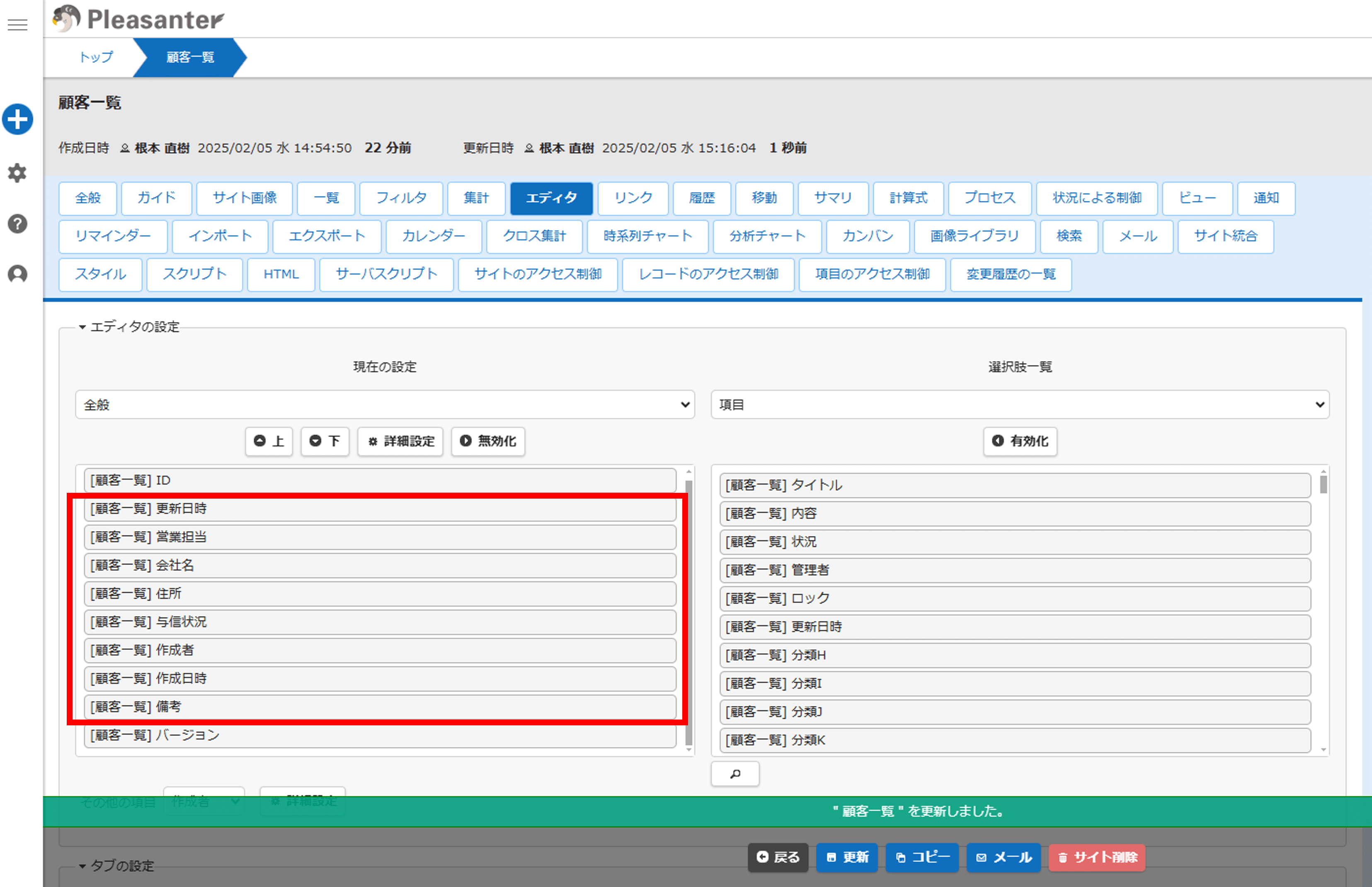The height and width of the screenshot is (887, 1372).
Task: Click the トップ breadcrumb link
Action: (96, 57)
